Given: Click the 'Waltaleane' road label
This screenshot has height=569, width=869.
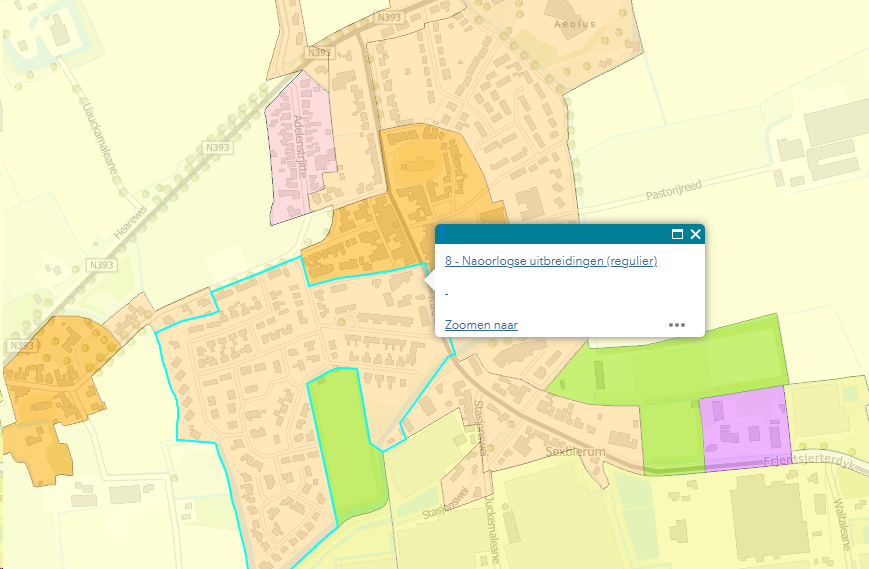Looking at the screenshot, I should (842, 524).
